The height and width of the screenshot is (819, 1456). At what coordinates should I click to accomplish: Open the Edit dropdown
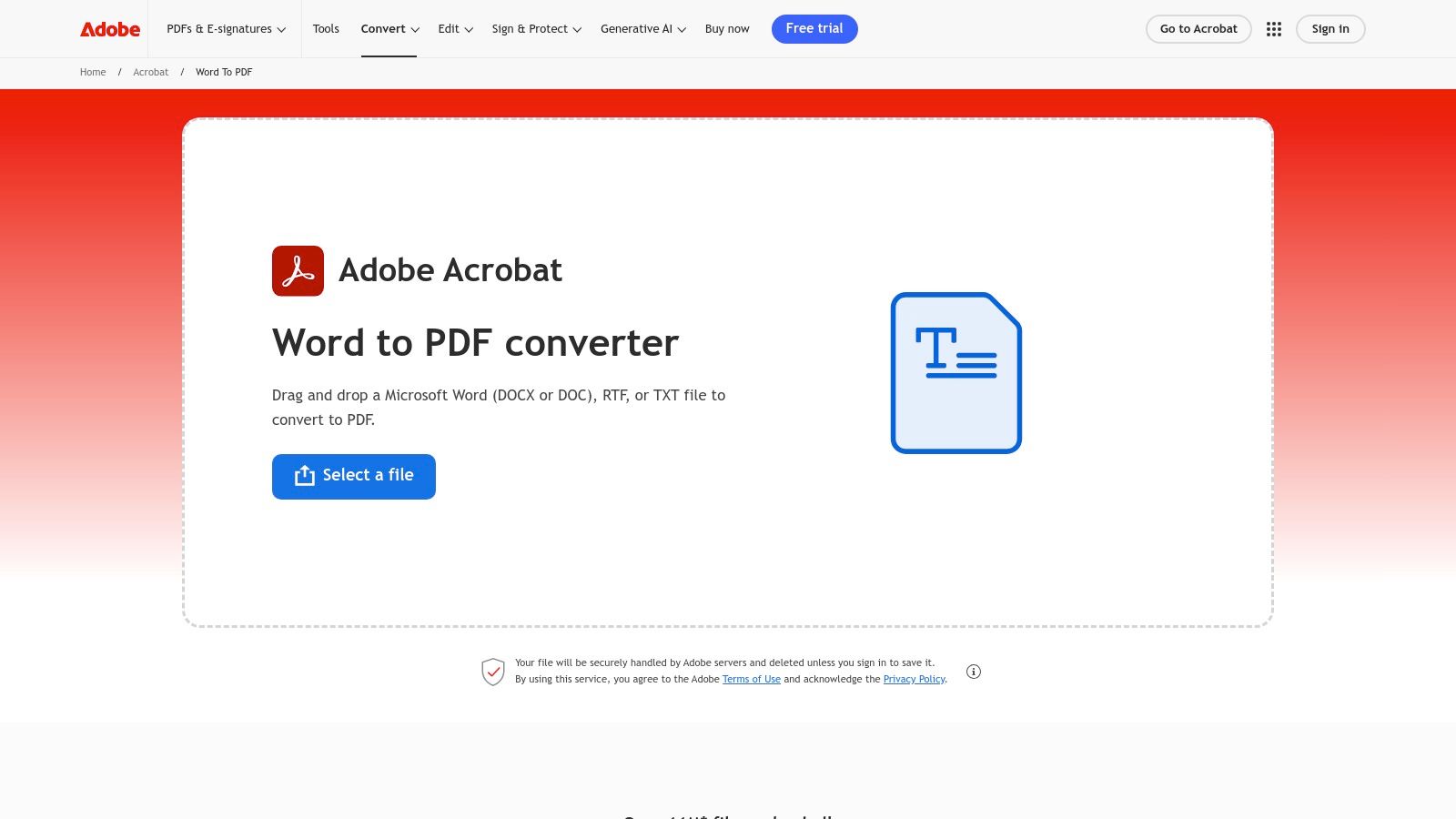[455, 28]
